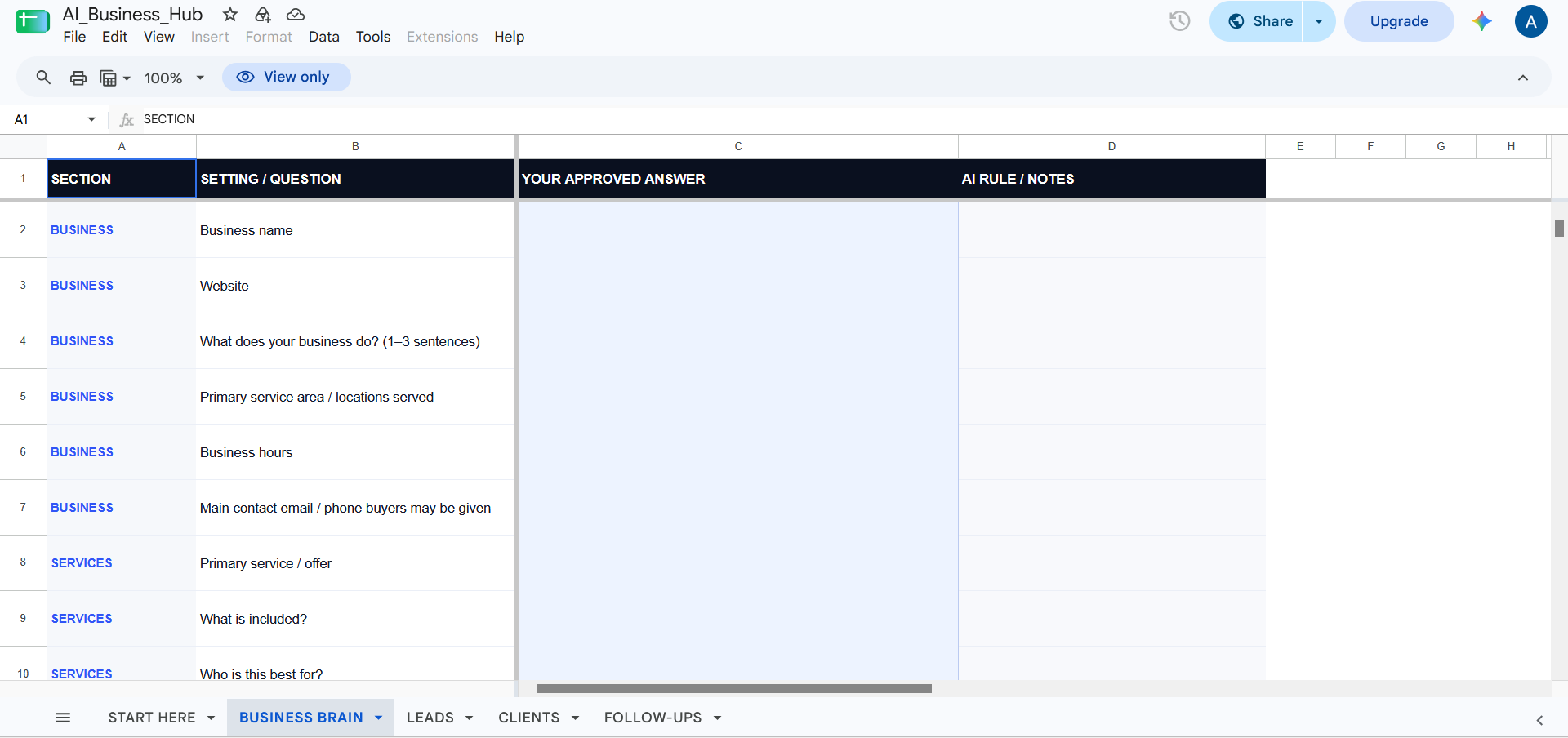
Task: Click the print icon
Action: (x=78, y=78)
